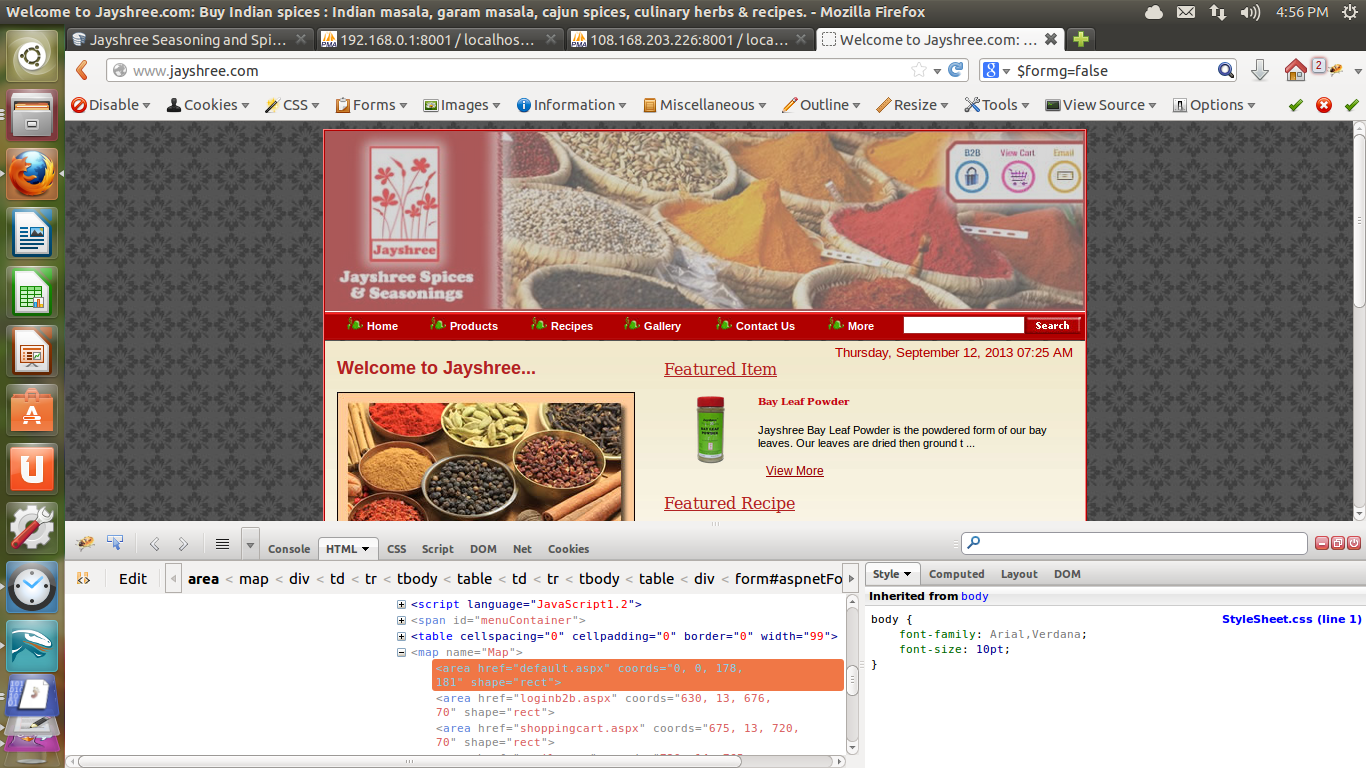
Task: Expand the table cellspacing node
Action: pos(402,636)
